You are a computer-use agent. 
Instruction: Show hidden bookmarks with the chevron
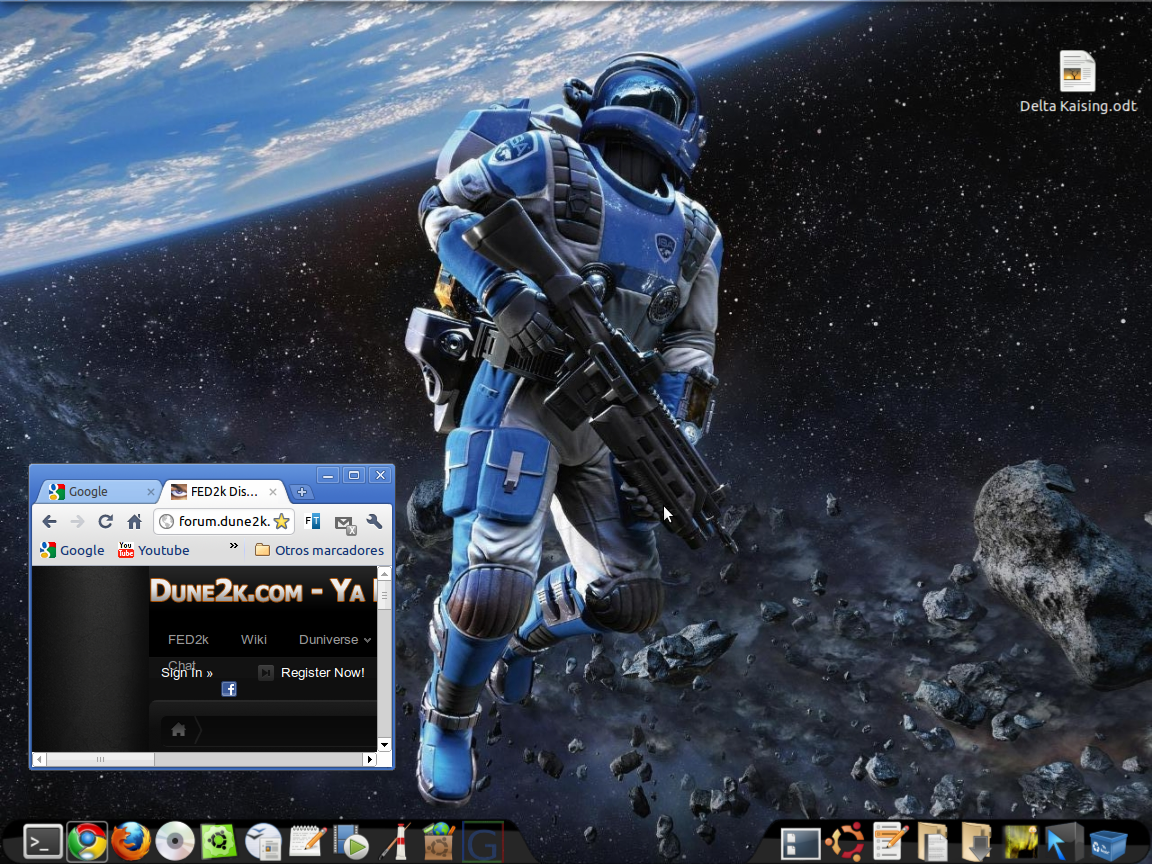pyautogui.click(x=234, y=546)
